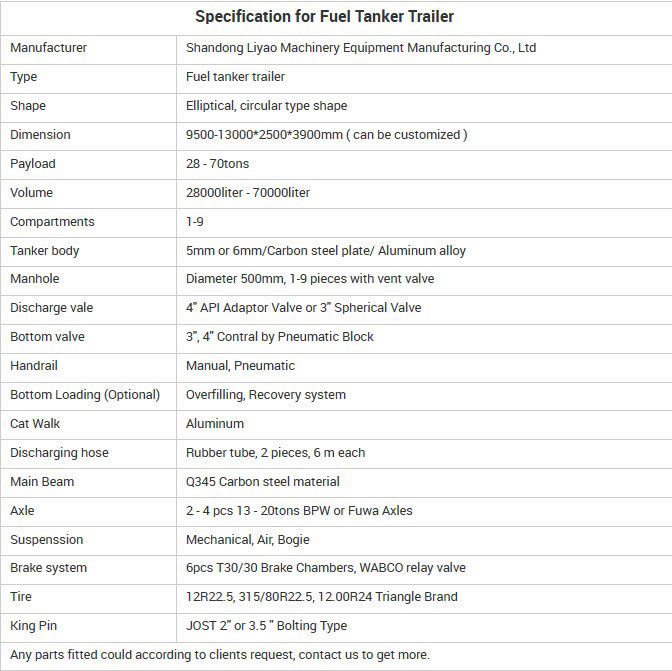Select the 'Fuel tanker trailer' type value
Image resolution: width=672 pixels, height=671 pixels.
(x=235, y=77)
